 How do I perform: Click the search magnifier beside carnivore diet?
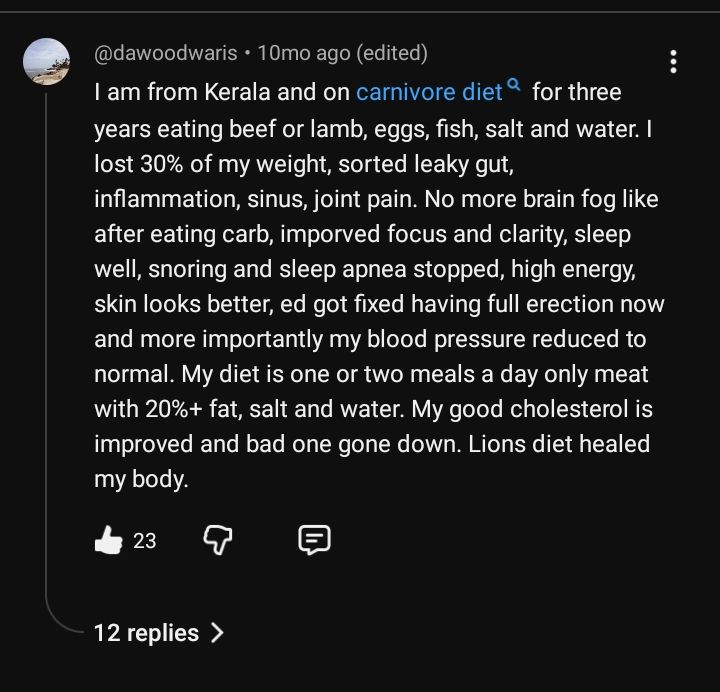click(x=514, y=87)
